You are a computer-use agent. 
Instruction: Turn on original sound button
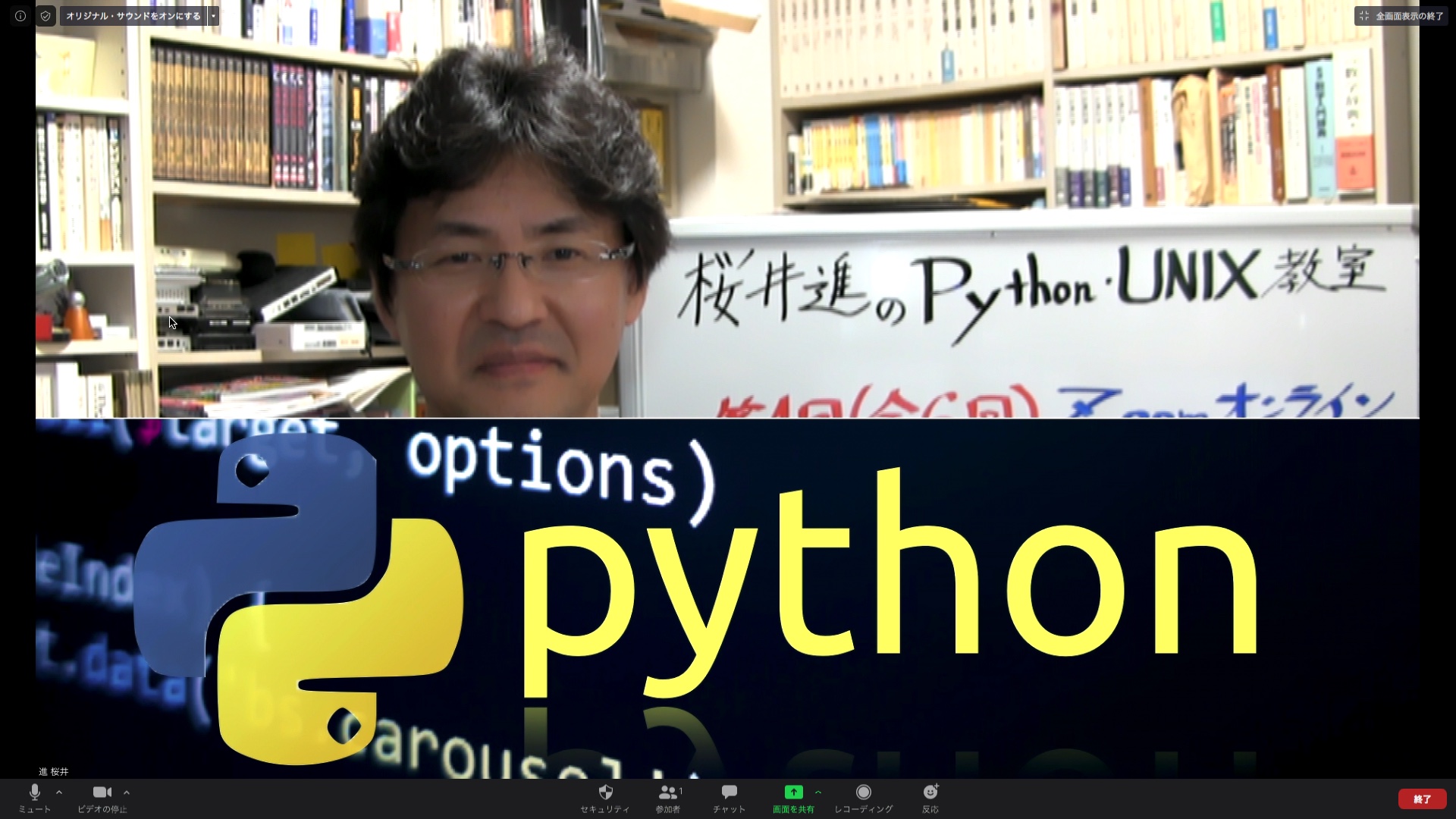pyautogui.click(x=133, y=16)
